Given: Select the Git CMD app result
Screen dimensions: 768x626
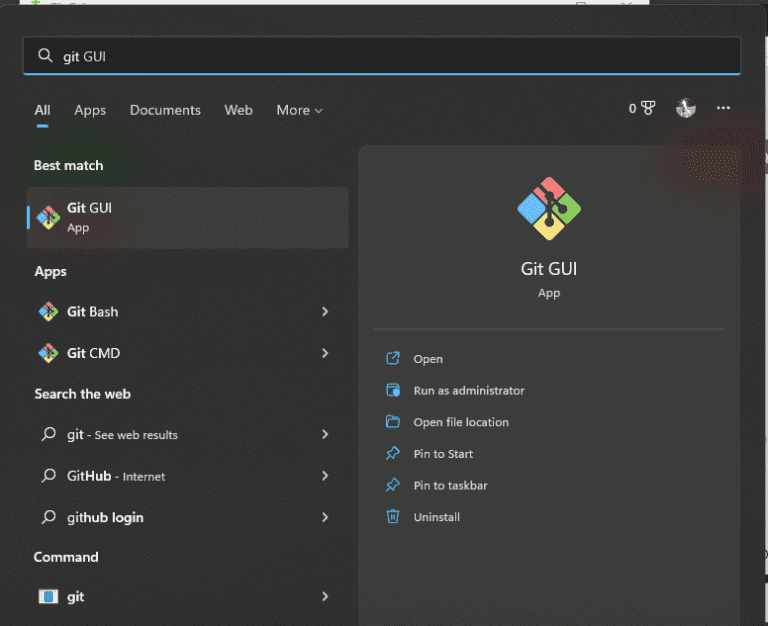Looking at the screenshot, I should click(x=188, y=353).
